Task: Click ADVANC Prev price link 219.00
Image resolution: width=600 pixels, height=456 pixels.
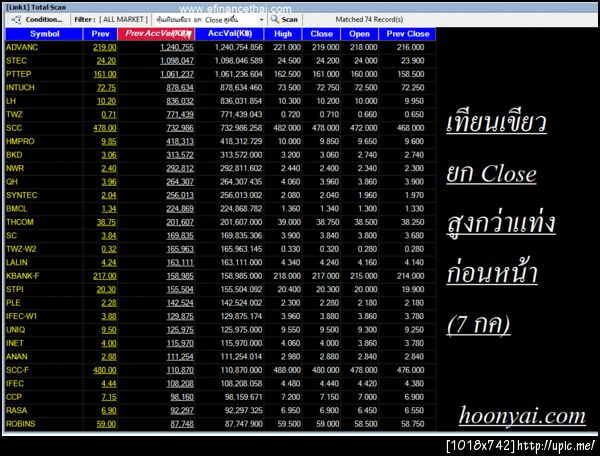Action: coord(105,47)
